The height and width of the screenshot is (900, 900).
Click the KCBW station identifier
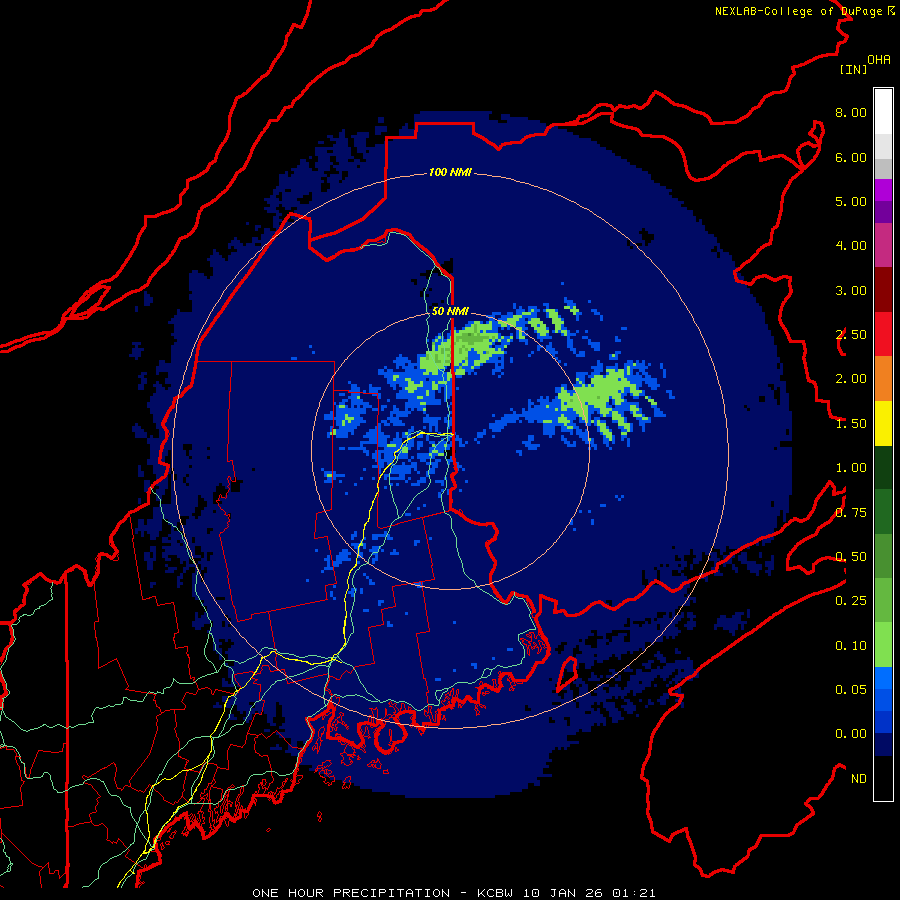495,893
